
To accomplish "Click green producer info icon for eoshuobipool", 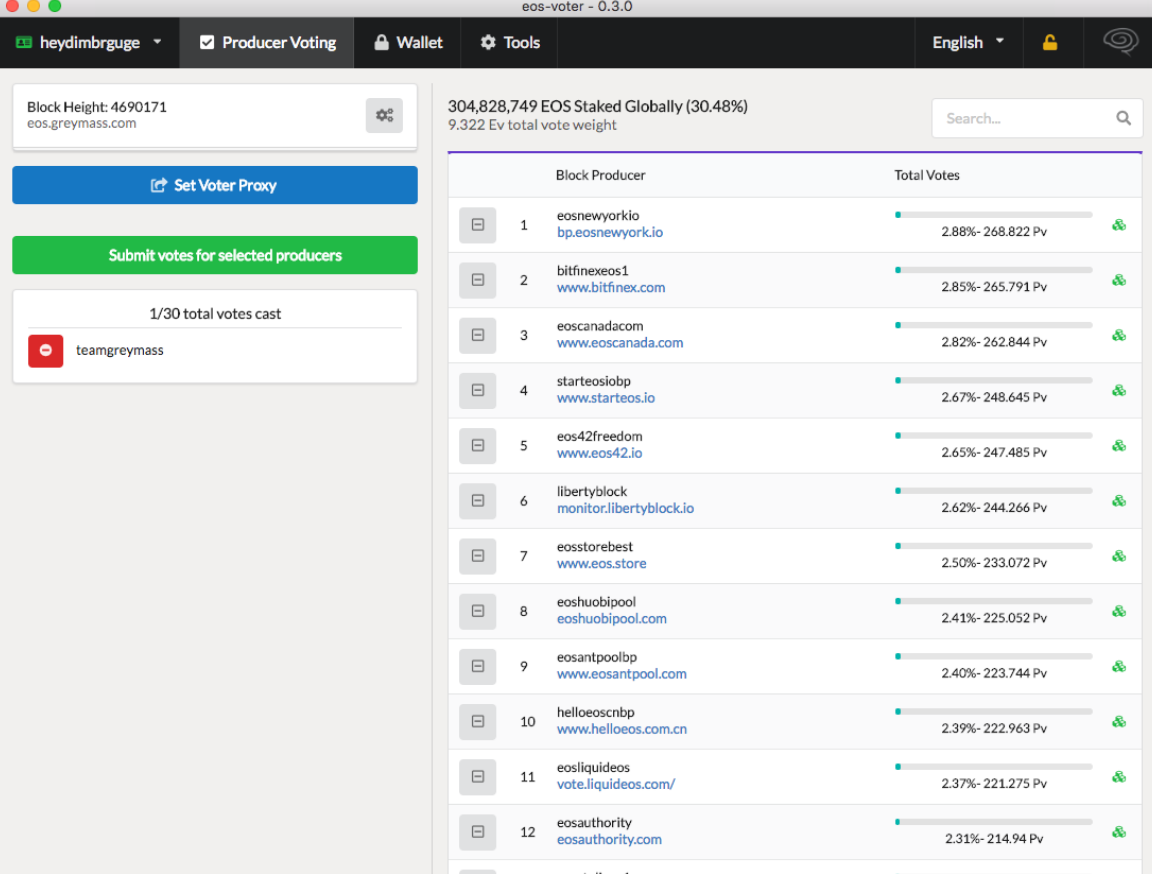I will click(x=1119, y=611).
